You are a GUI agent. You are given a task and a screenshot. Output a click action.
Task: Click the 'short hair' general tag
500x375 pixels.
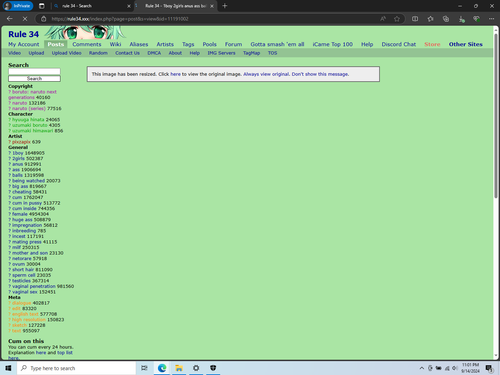(22, 270)
